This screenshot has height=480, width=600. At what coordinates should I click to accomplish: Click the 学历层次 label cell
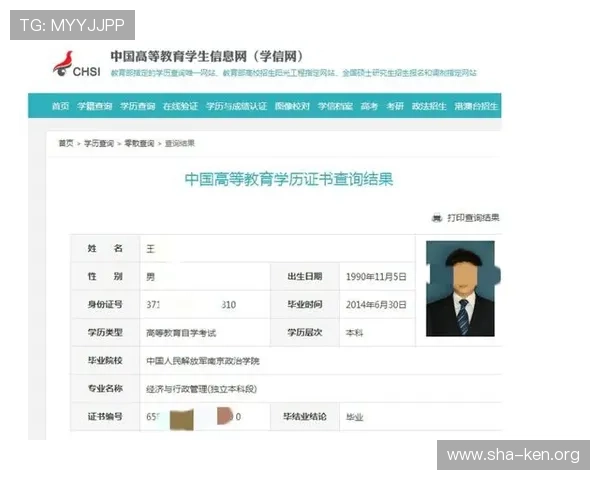click(305, 332)
